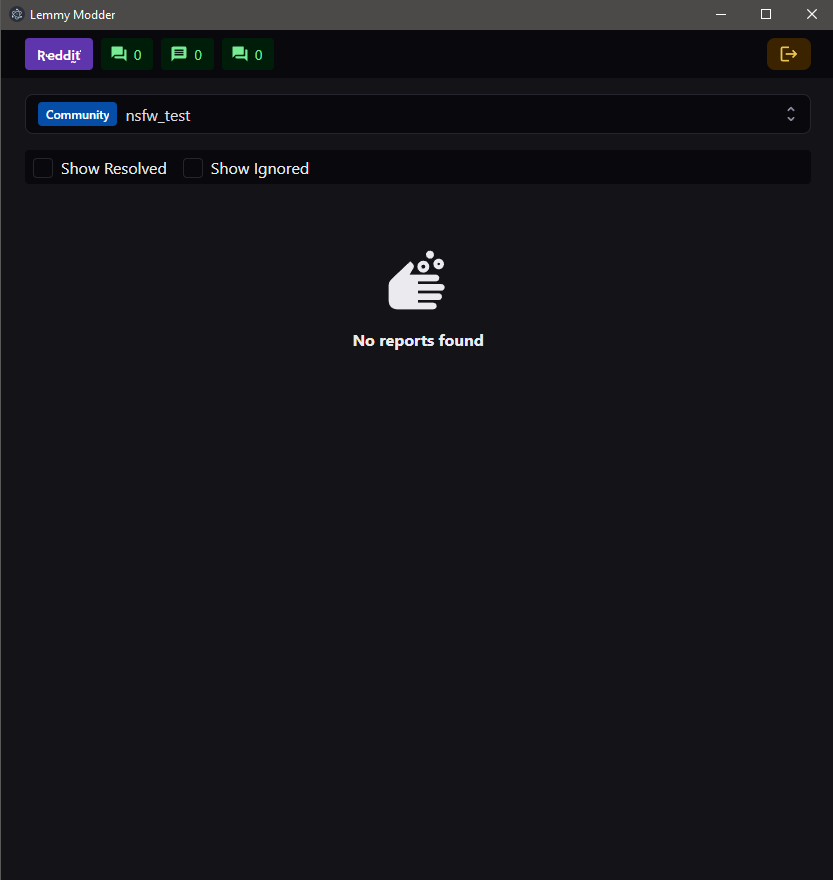Toggle via the Show Resolved label text

[114, 168]
